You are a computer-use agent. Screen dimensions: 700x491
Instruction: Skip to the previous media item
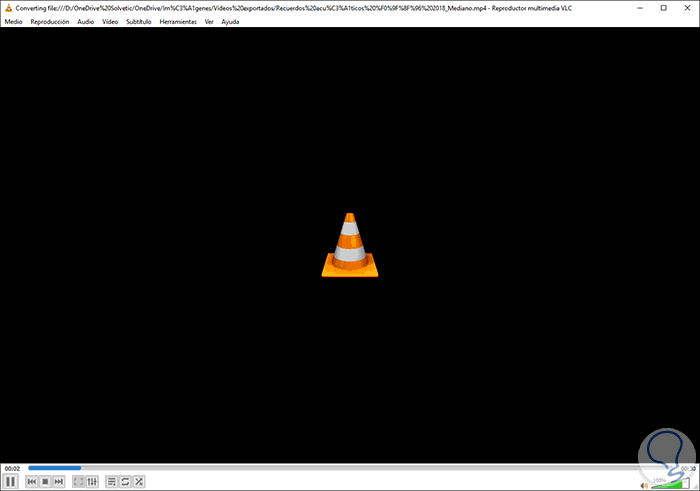coord(32,482)
